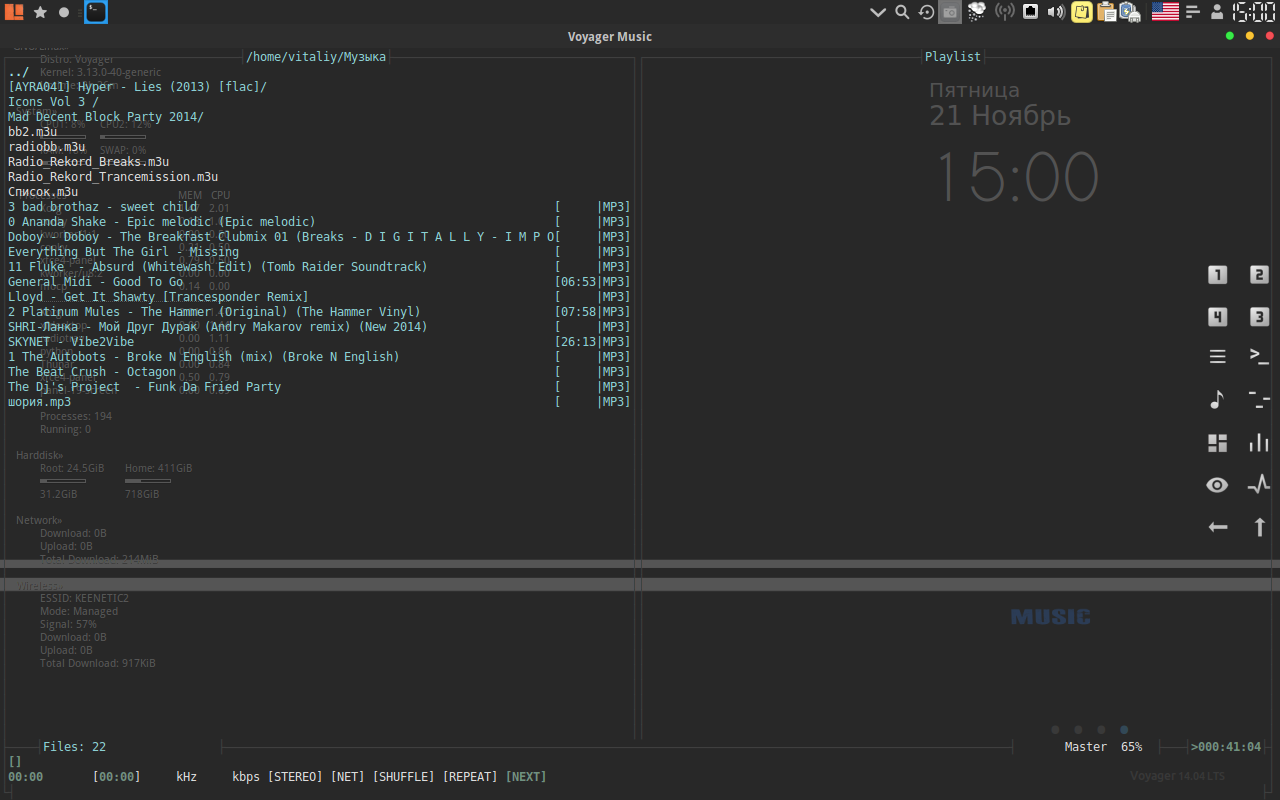Screen dimensions: 1280x800
Task: Expand the hidden tray items chevron
Action: pos(877,12)
